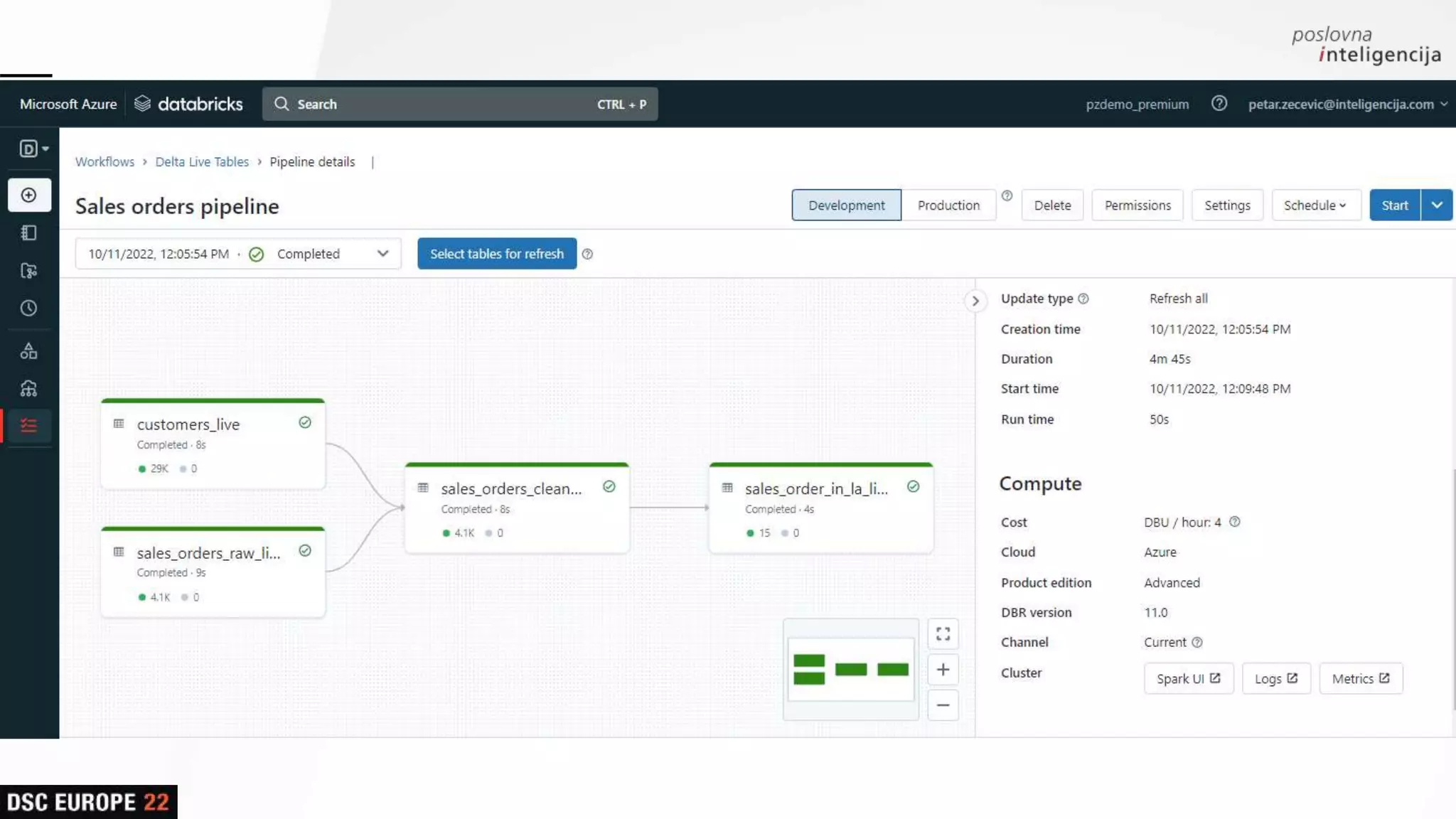The height and width of the screenshot is (819, 1456).
Task: Zoom in on the pipeline graph
Action: point(943,670)
